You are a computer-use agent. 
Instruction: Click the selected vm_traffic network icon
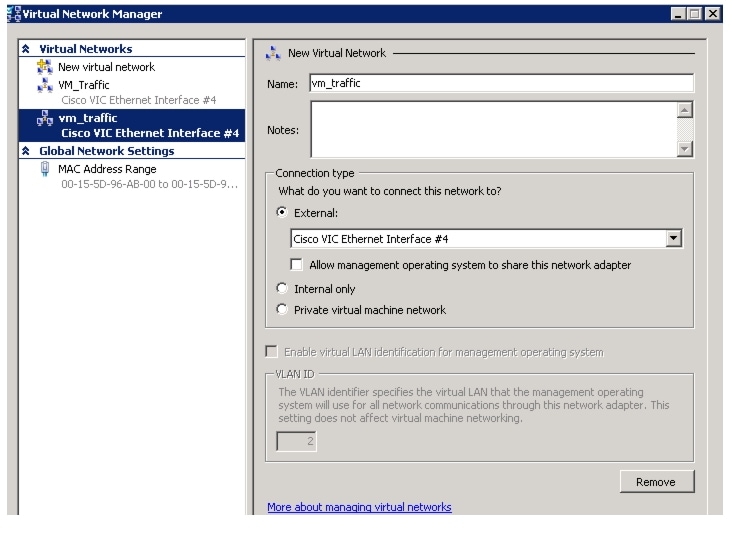45,119
